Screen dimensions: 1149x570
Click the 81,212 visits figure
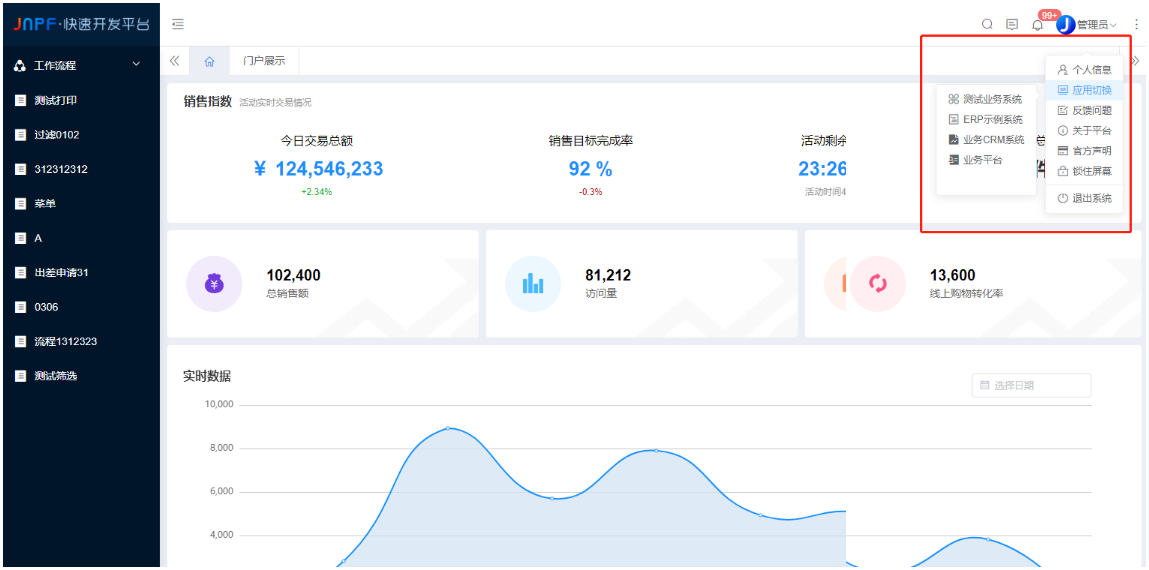pyautogui.click(x=608, y=275)
